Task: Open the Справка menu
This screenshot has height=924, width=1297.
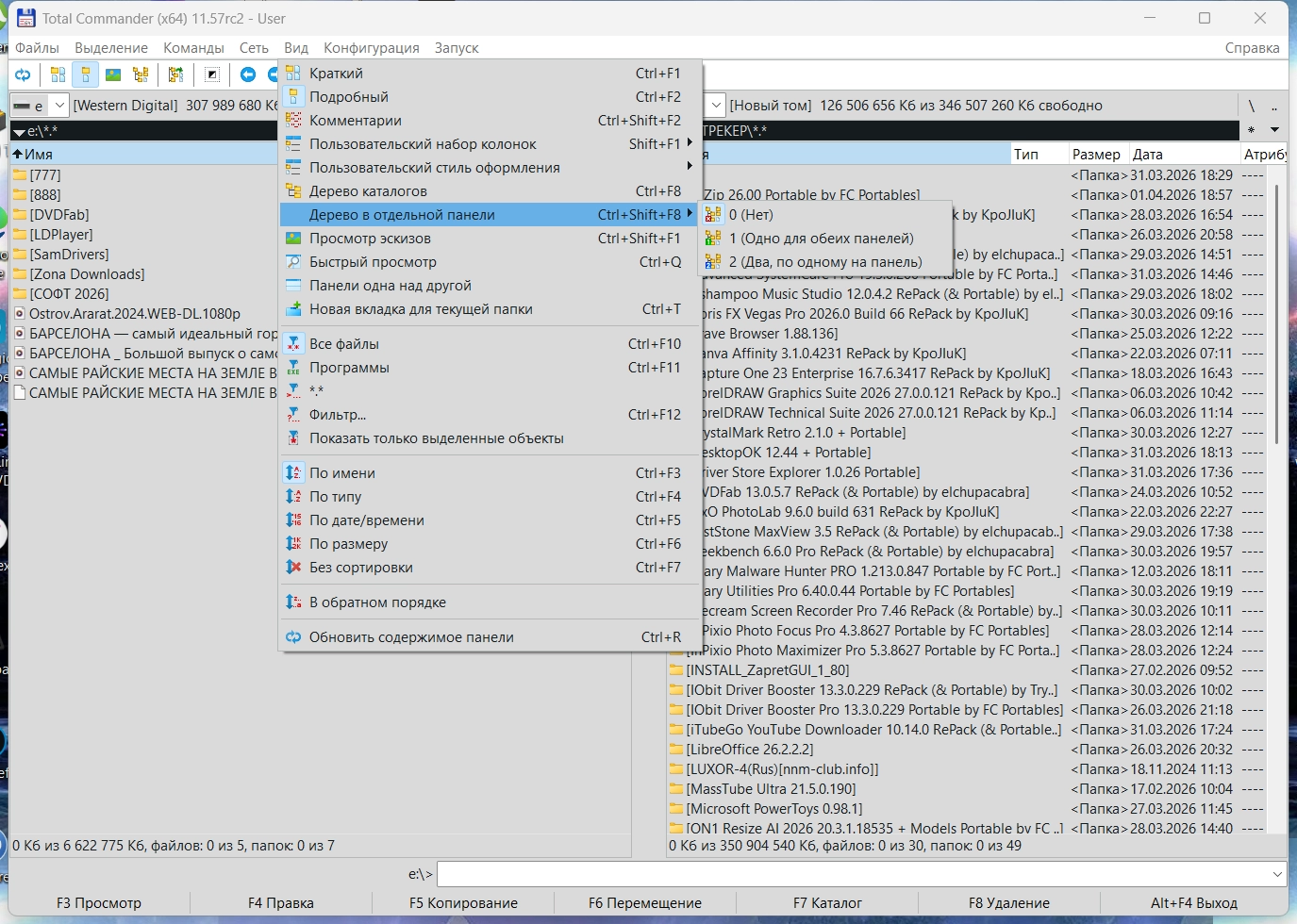Action: click(x=1252, y=48)
